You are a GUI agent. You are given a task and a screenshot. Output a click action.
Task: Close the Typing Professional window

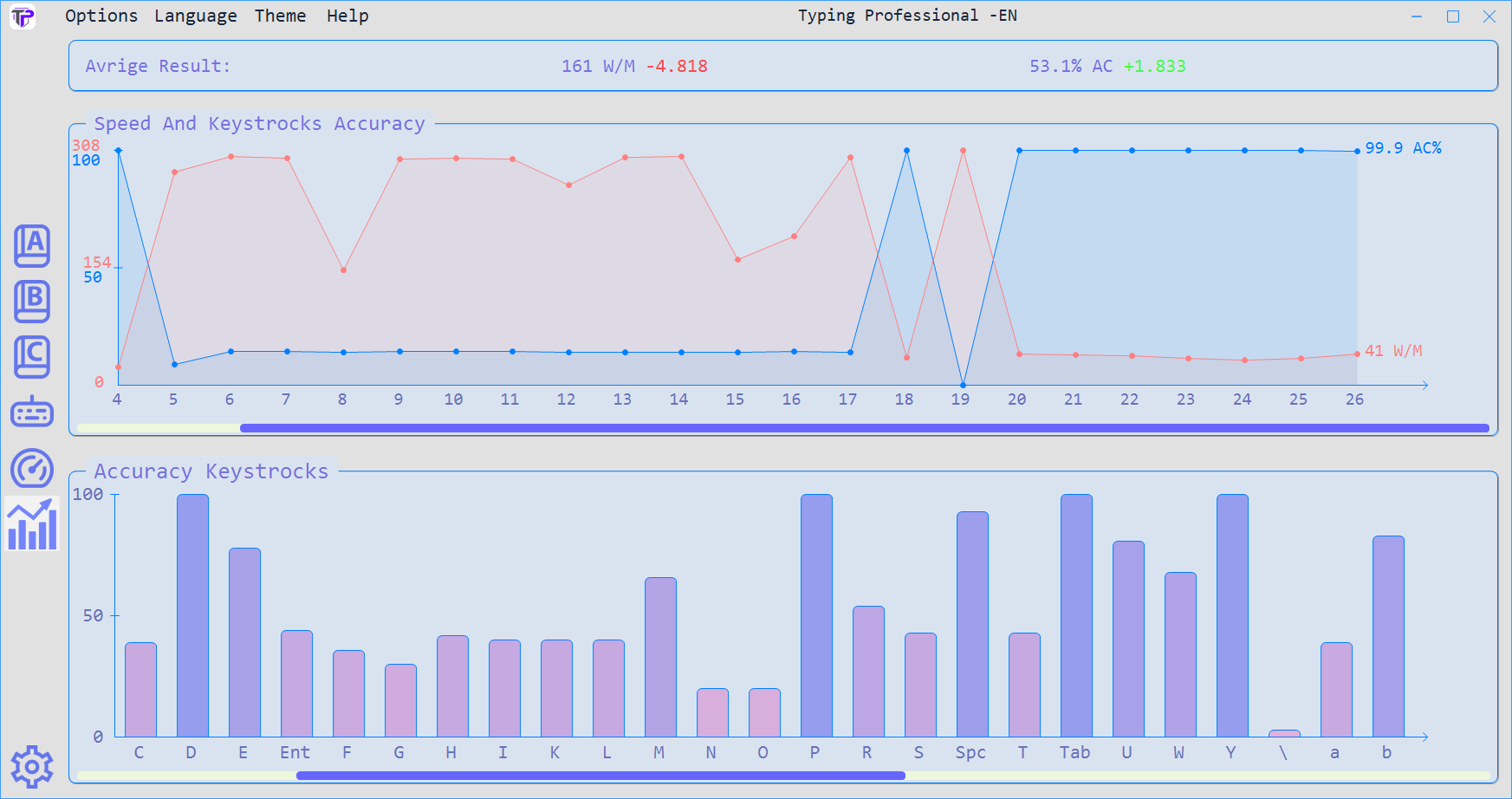[x=1489, y=16]
